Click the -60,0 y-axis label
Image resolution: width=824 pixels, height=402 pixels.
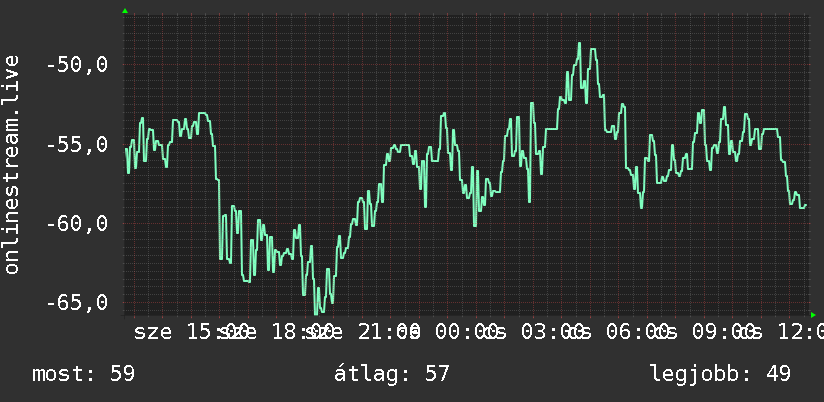(77, 223)
